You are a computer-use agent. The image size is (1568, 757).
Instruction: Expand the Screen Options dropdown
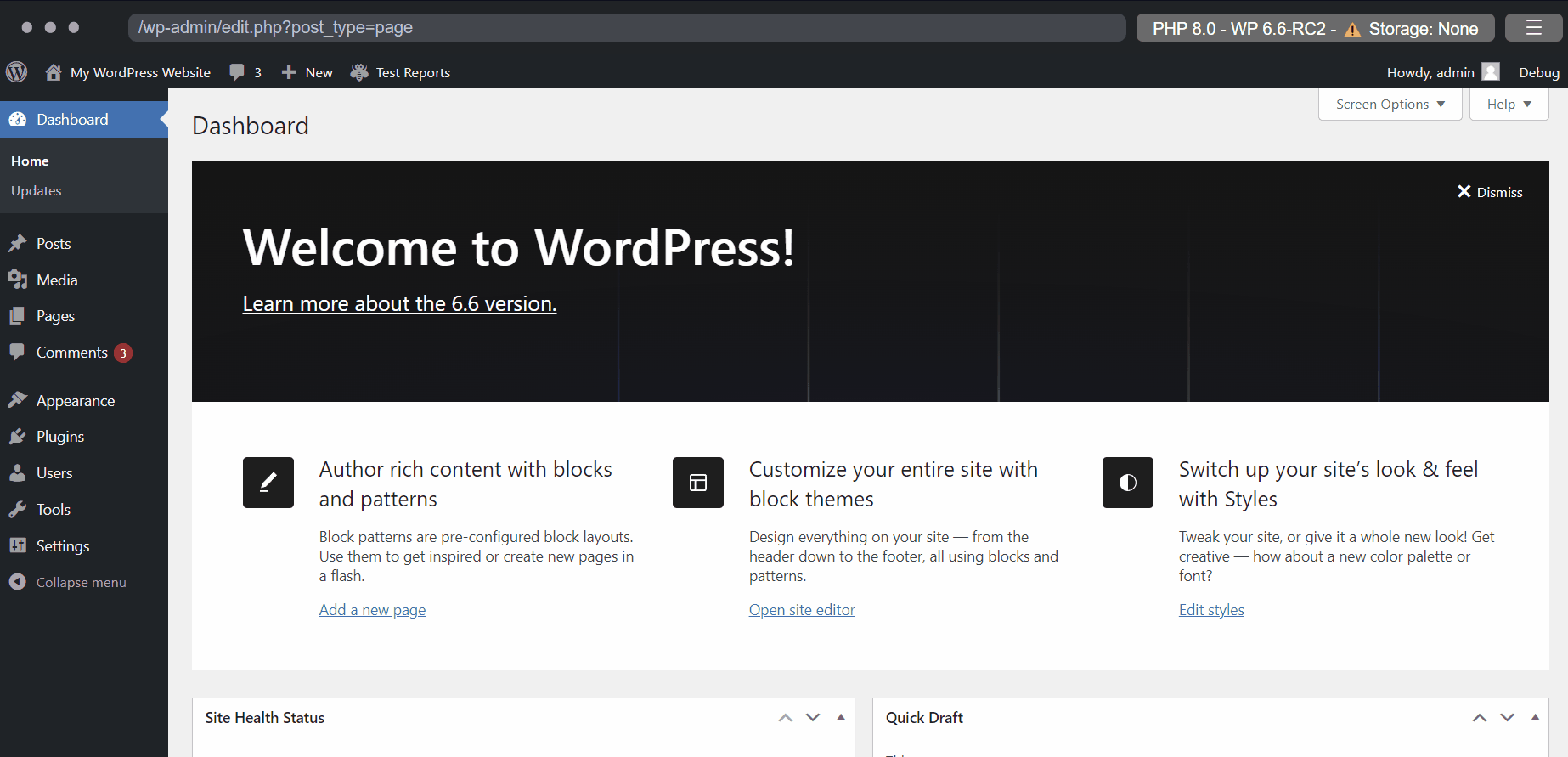click(1390, 105)
